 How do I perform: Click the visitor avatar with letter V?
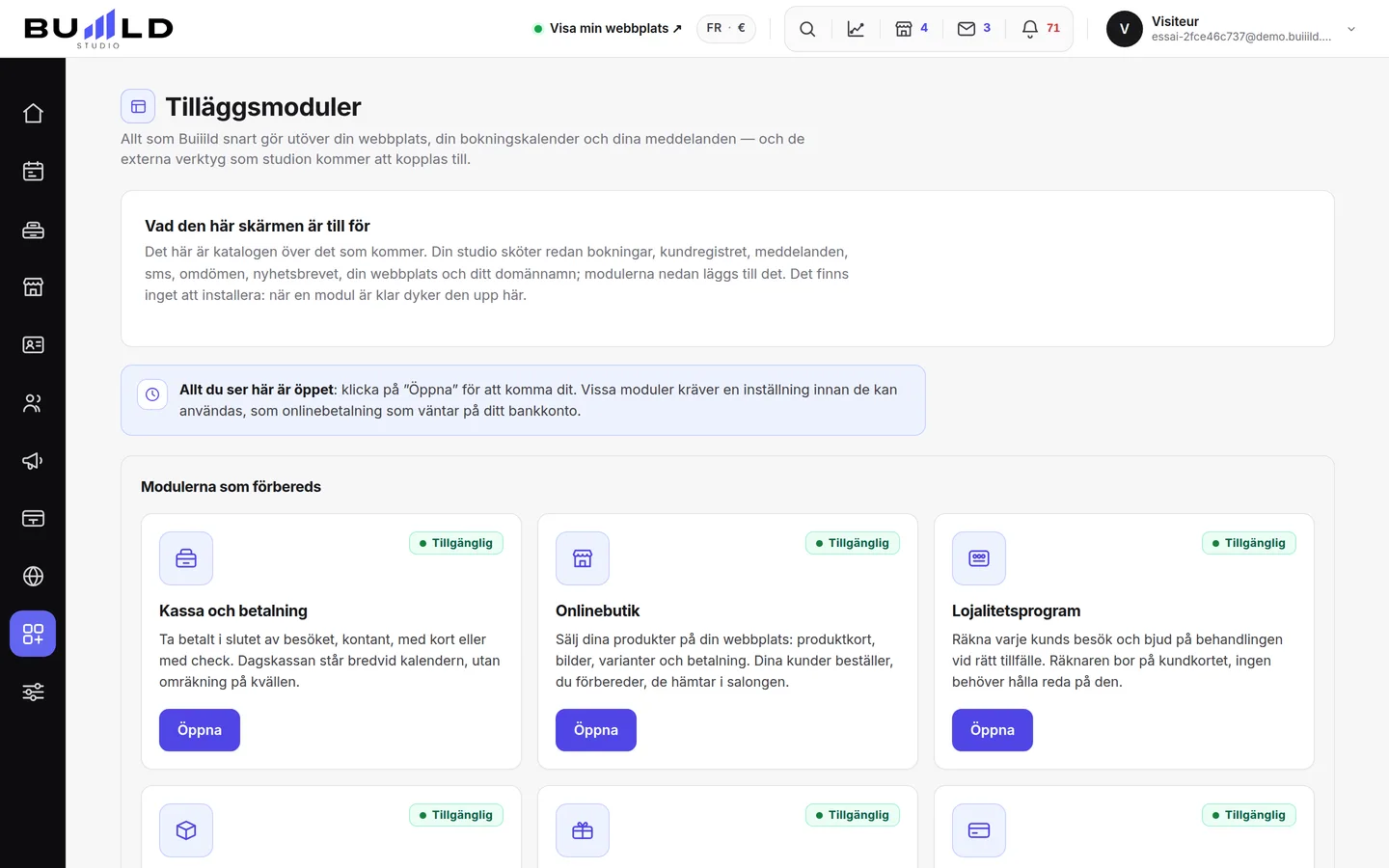coord(1125,29)
